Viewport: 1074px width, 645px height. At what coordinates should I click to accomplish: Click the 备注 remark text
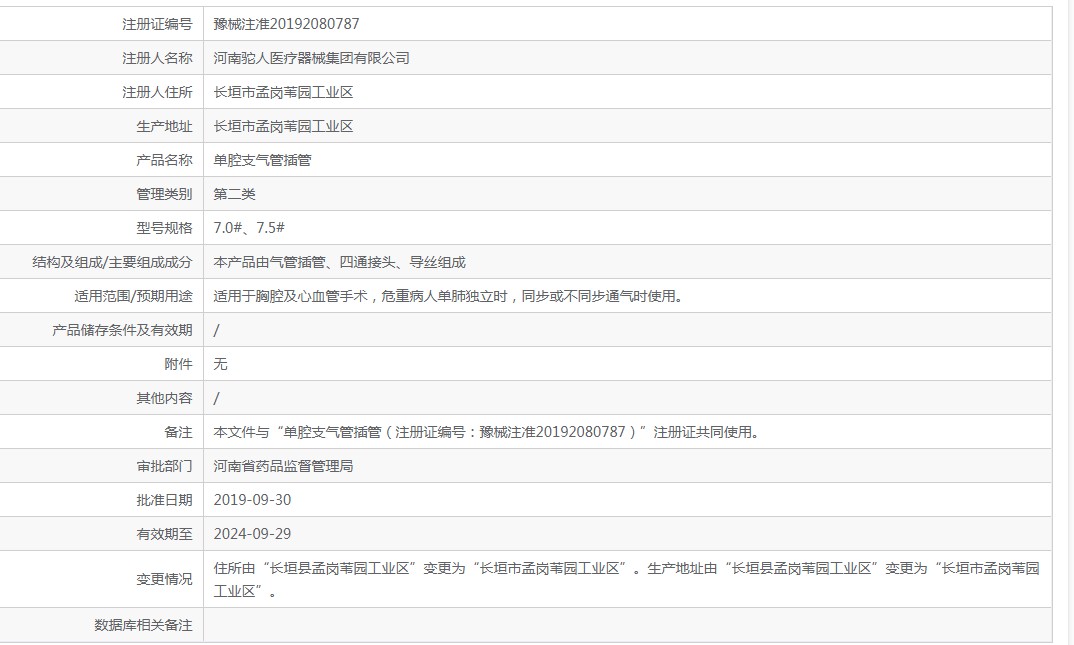[x=486, y=432]
